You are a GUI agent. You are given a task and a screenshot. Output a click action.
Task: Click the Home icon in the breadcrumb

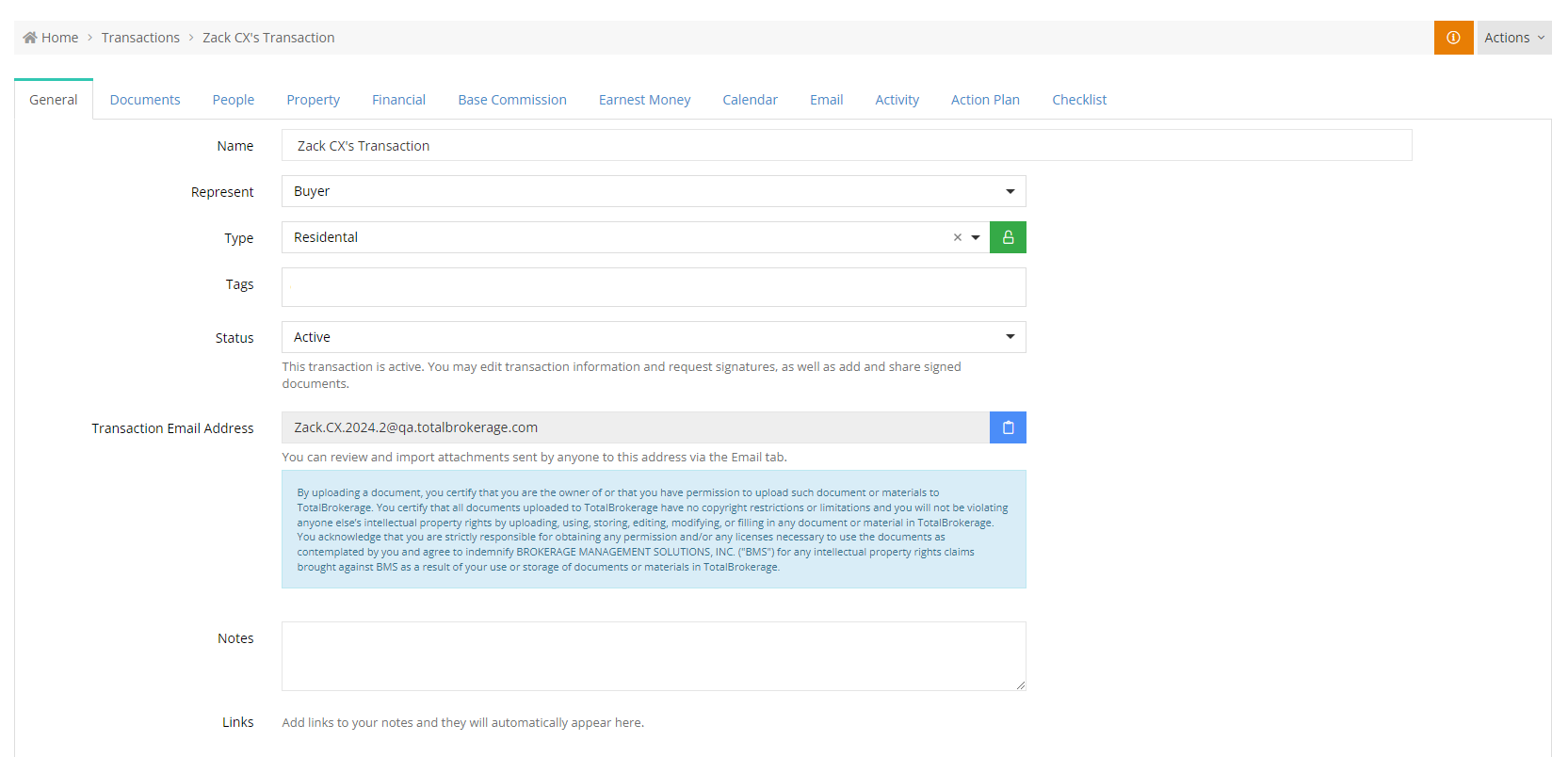[x=30, y=38]
